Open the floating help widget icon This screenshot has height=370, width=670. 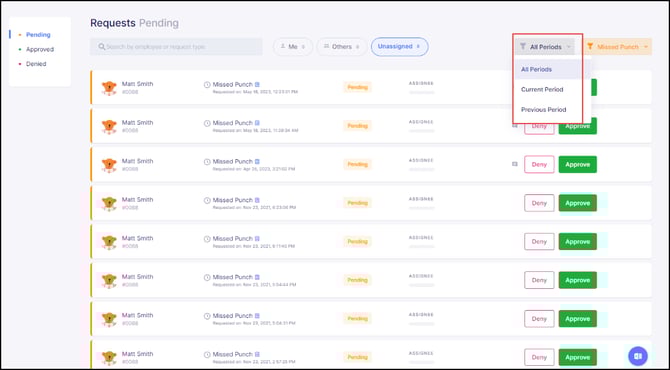pyautogui.click(x=638, y=356)
